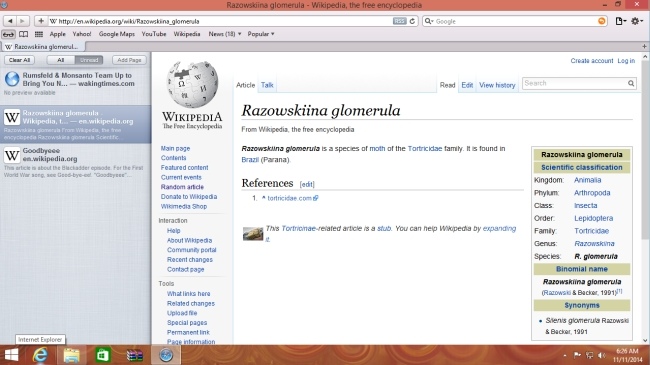The image size is (650, 365).
Task: Open the Yahoo! bookmark
Action: pos(82,34)
